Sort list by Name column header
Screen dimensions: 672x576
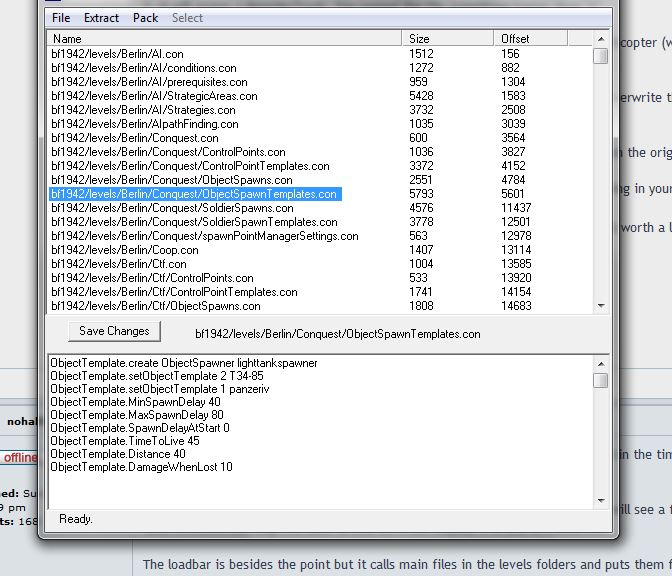pos(224,39)
